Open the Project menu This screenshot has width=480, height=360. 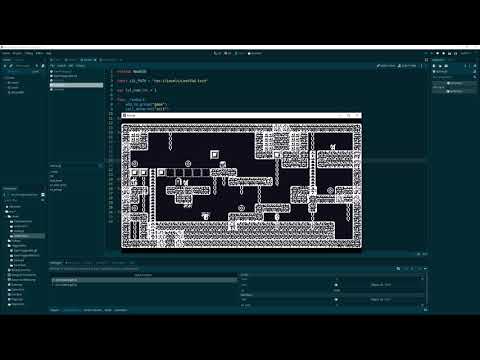tap(17, 53)
